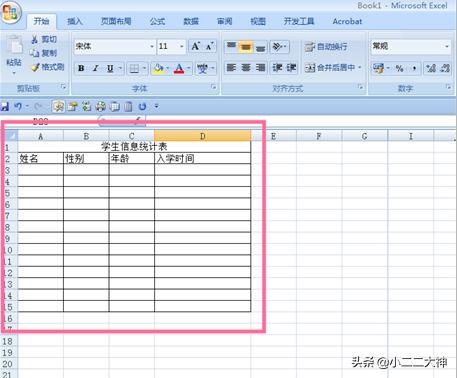Apply red font color A

click(179, 69)
